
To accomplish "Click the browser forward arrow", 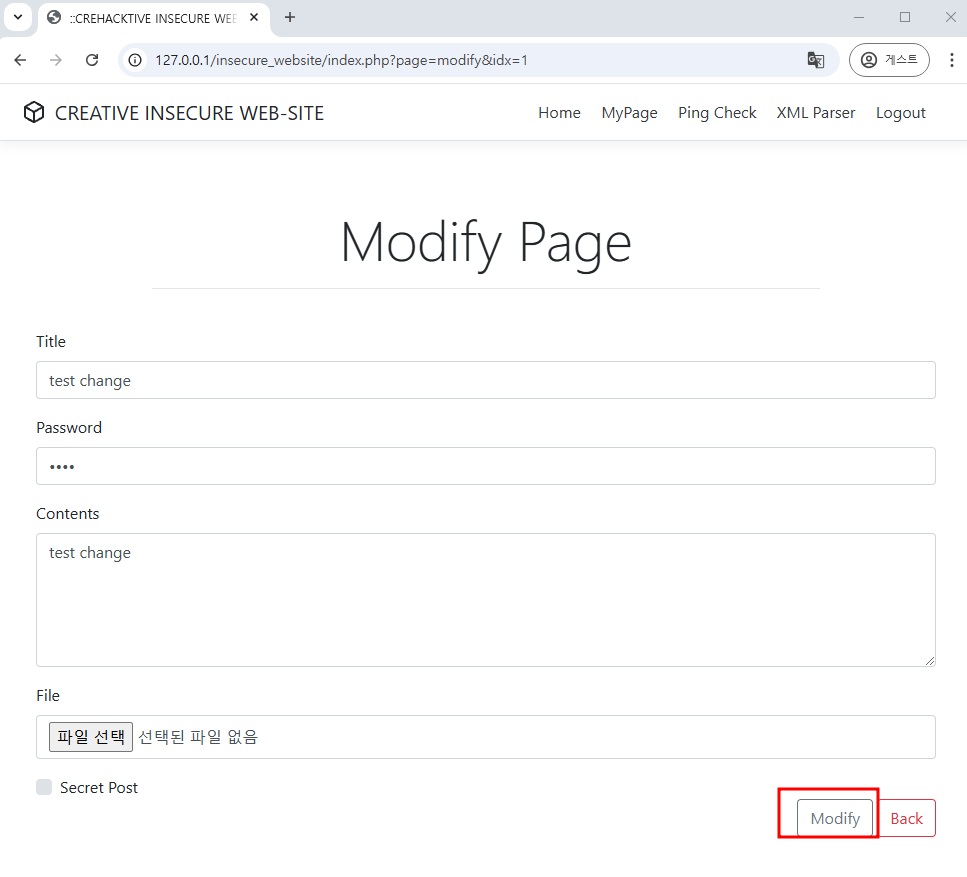I will pyautogui.click(x=56, y=60).
